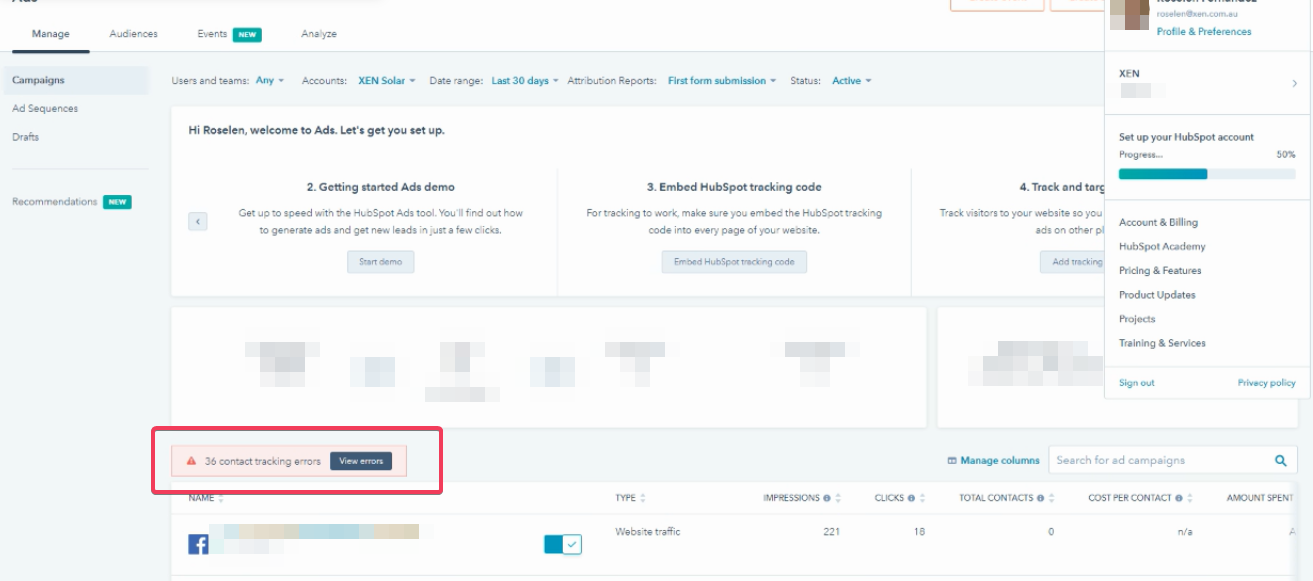Open Drafts in the sidebar
Screen dimensions: 1313x581
(26, 137)
